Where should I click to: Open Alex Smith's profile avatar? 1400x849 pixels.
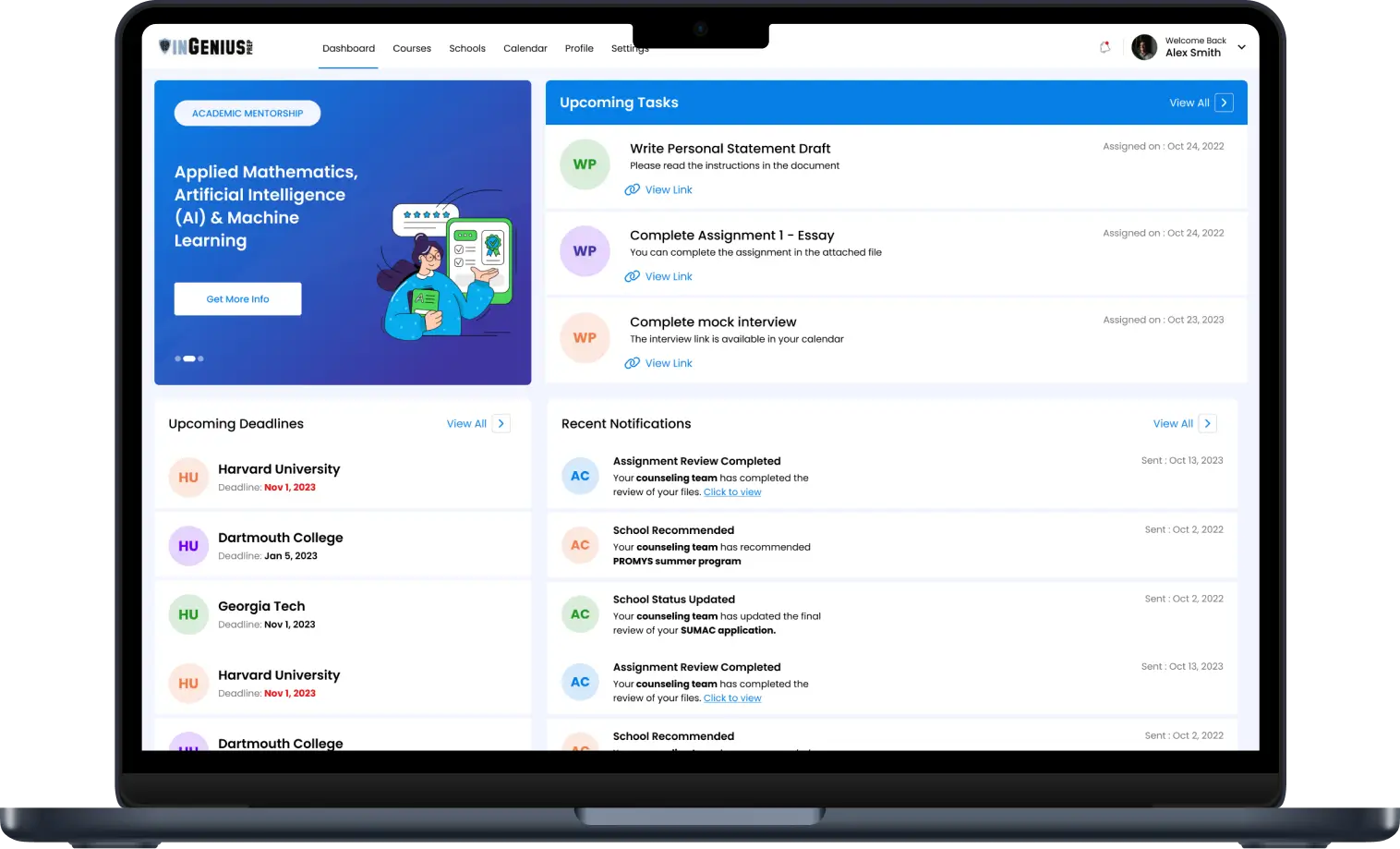pyautogui.click(x=1144, y=47)
